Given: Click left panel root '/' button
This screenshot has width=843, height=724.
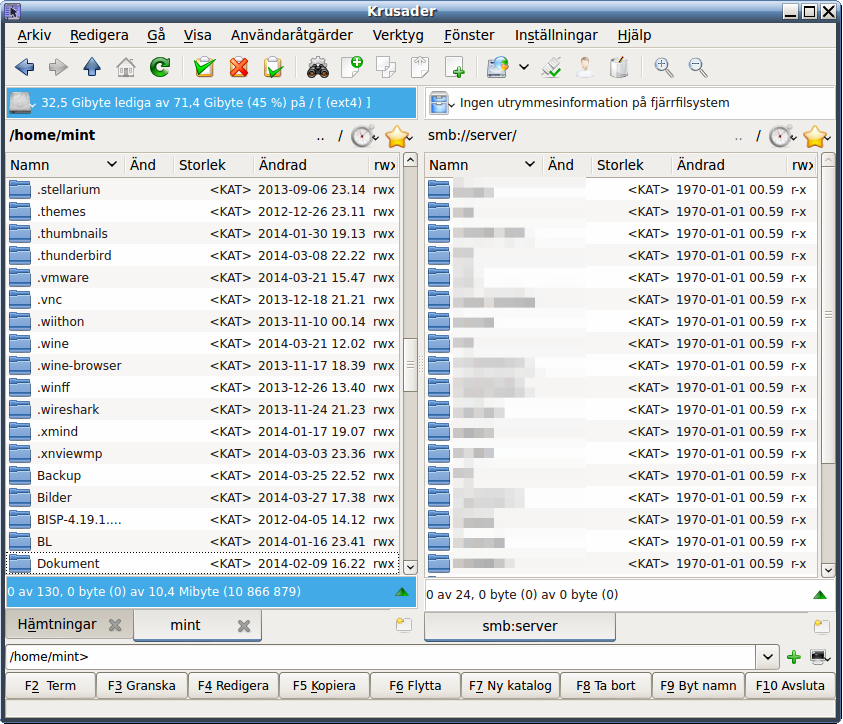Looking at the screenshot, I should click(340, 137).
